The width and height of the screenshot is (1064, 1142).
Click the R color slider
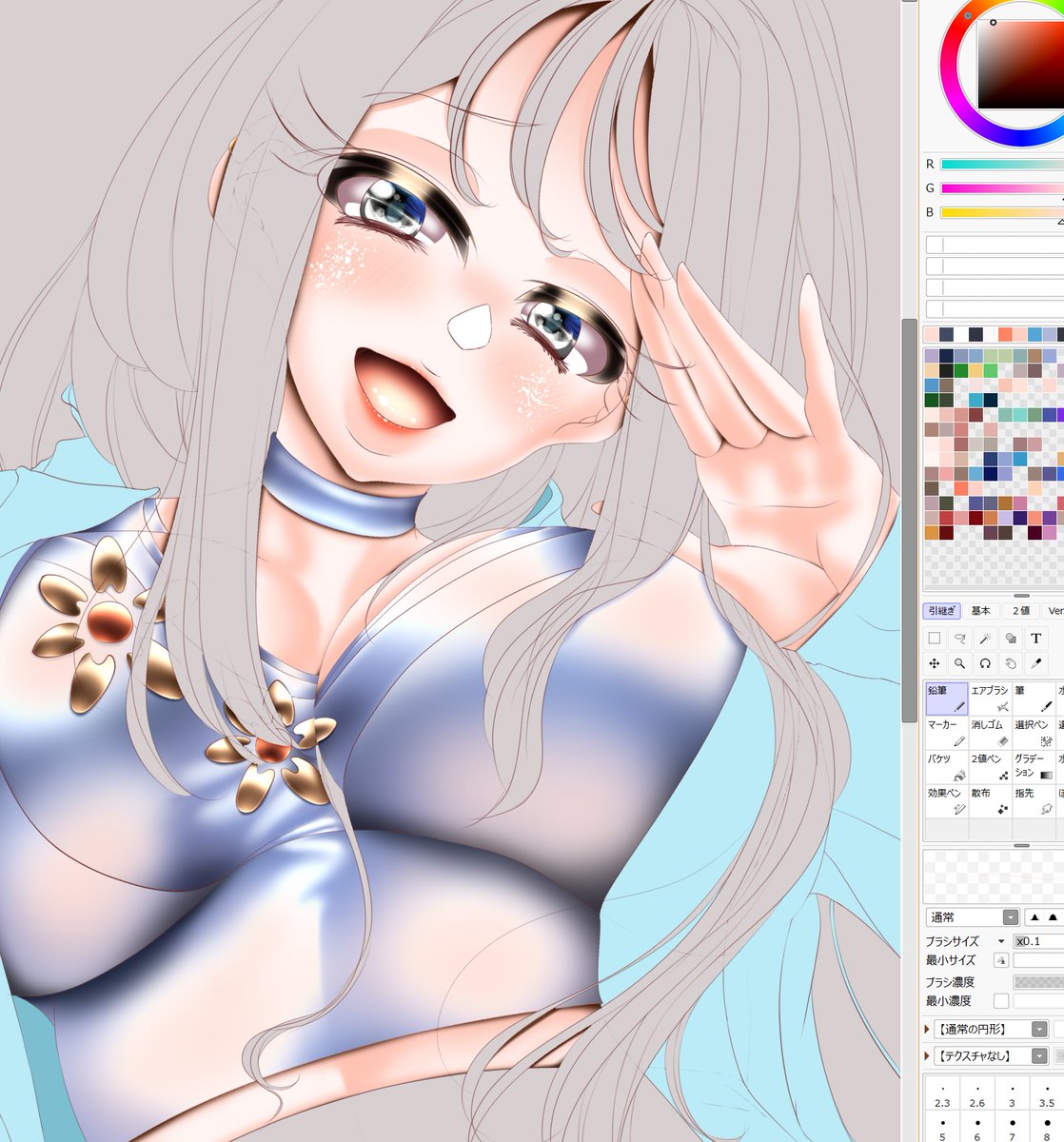point(1002,165)
